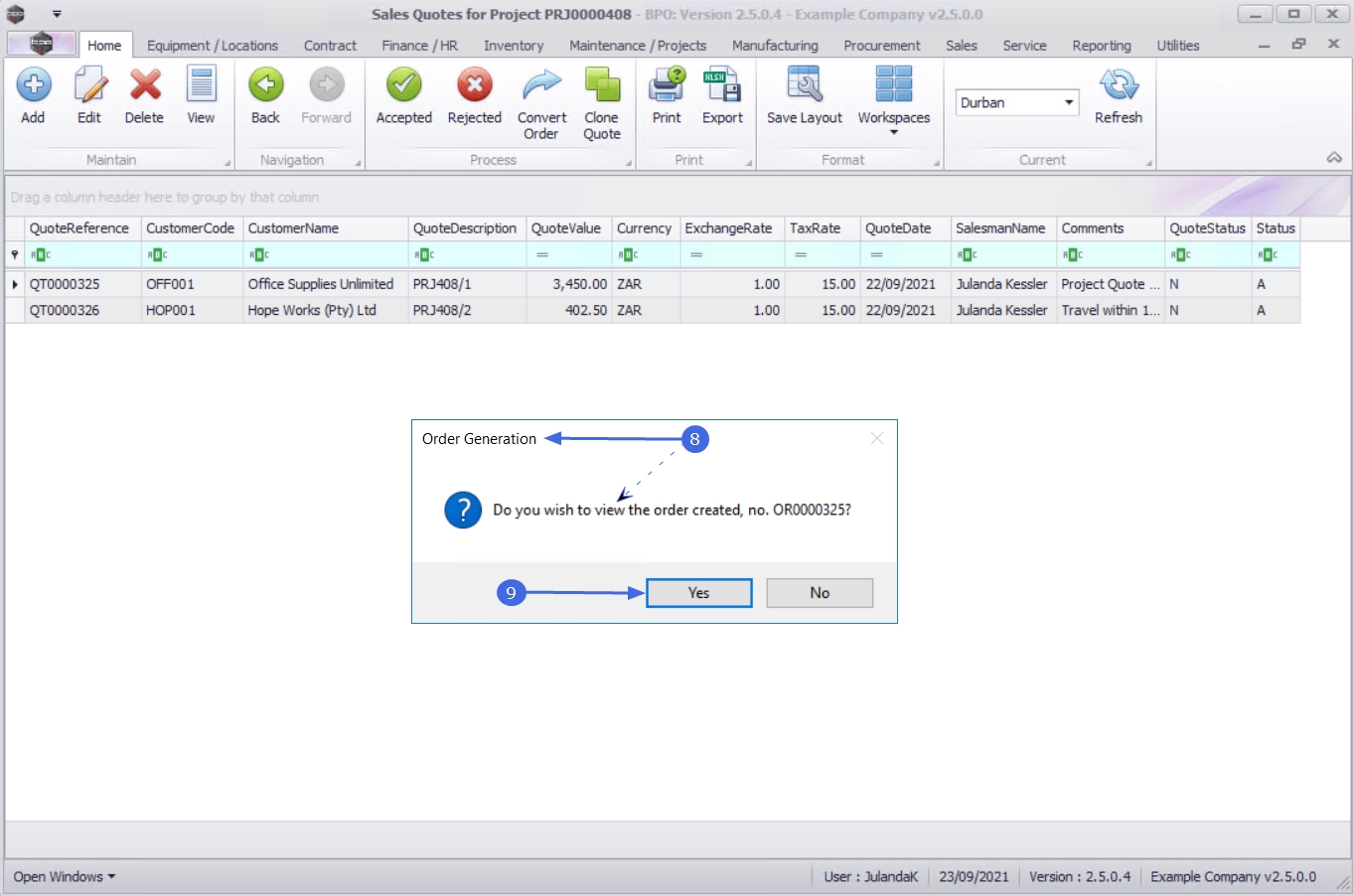Sort by QuoteValue column header
This screenshot has width=1354, height=896.
coord(569,228)
